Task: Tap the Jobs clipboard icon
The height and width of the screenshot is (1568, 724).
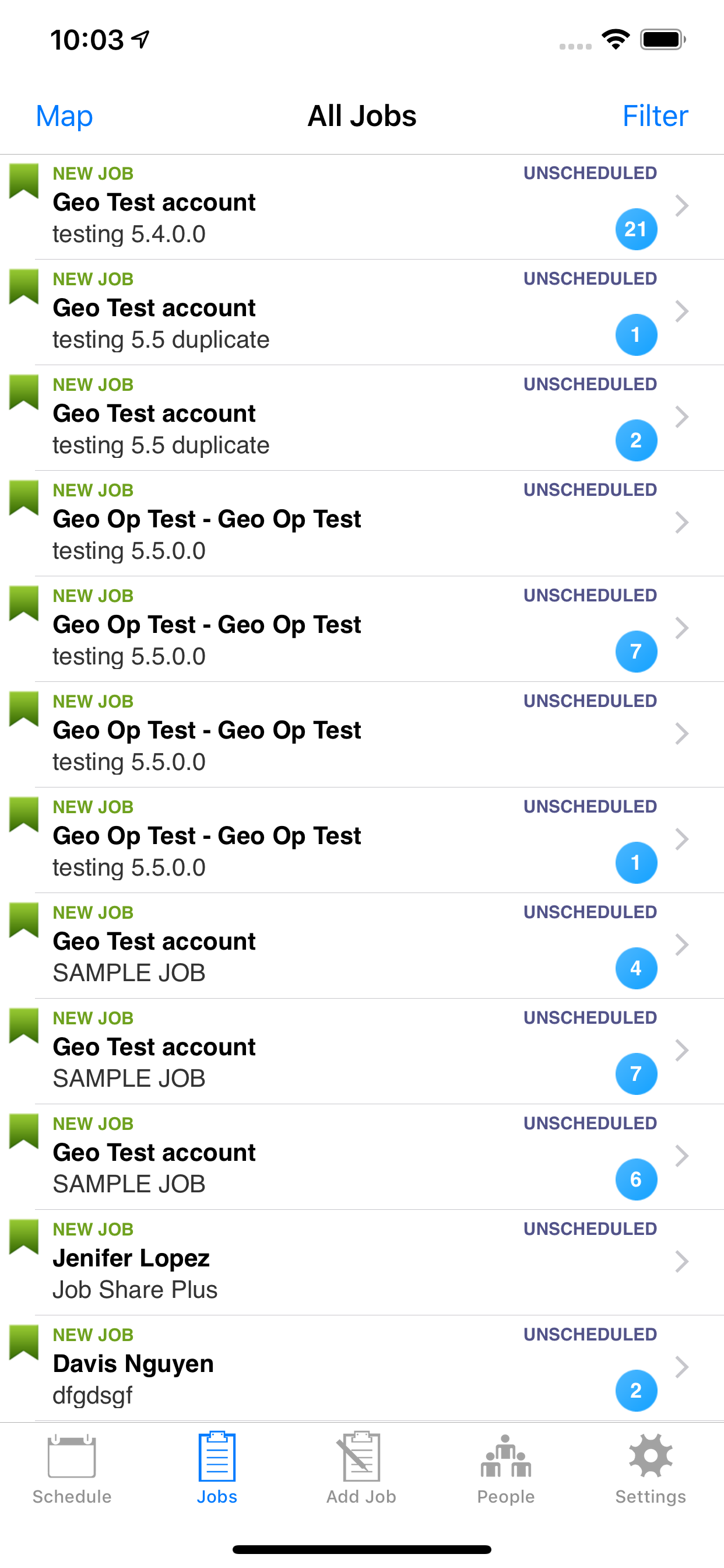Action: (217, 1457)
